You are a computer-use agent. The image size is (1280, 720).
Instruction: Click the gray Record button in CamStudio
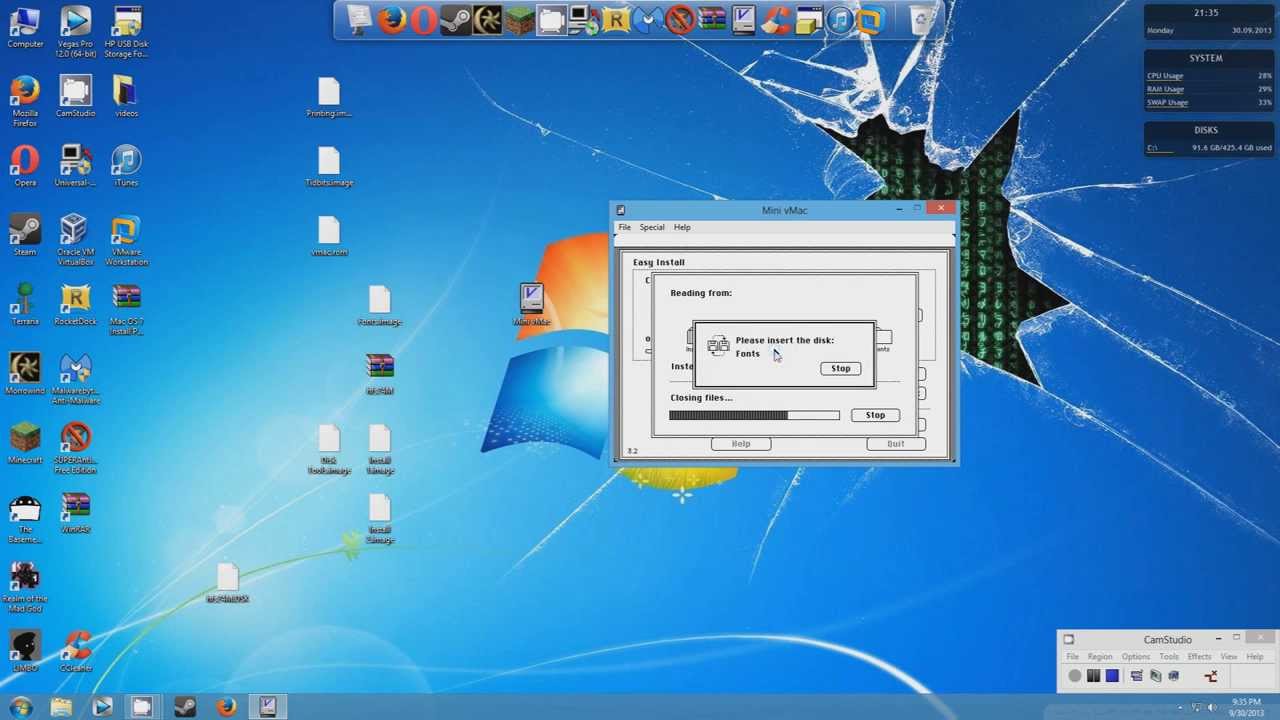[x=1075, y=676]
